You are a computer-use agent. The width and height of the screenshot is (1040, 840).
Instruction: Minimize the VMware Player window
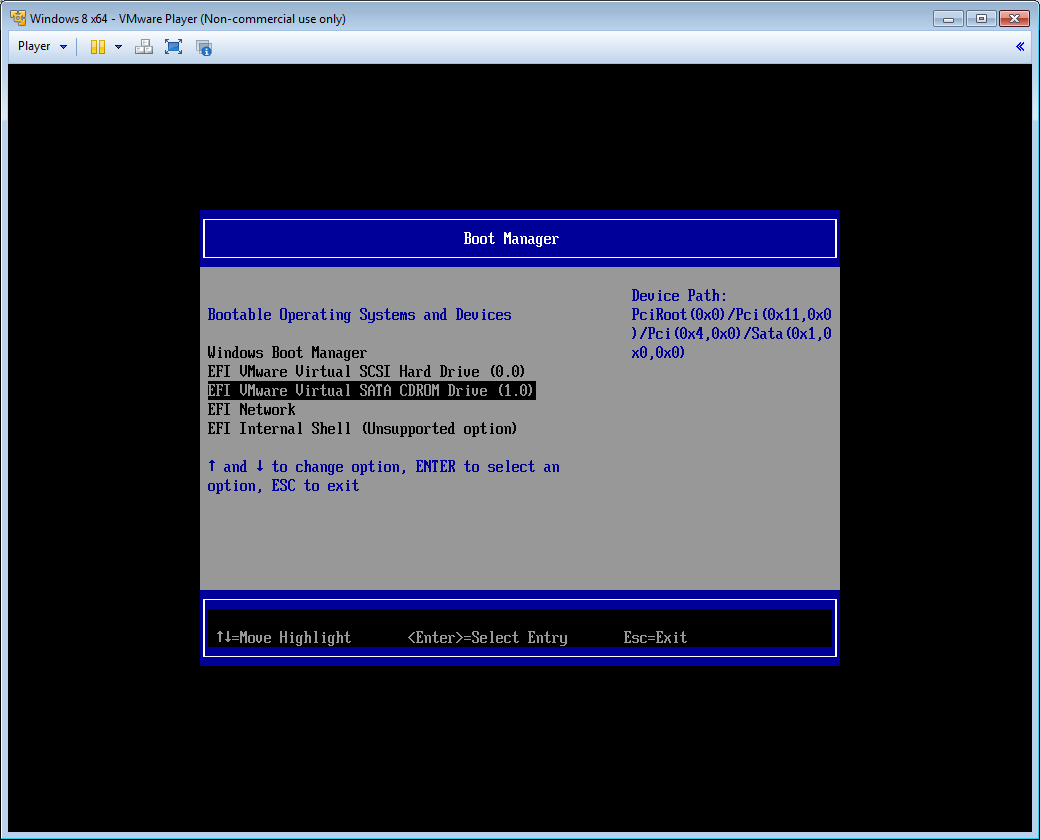(x=948, y=19)
